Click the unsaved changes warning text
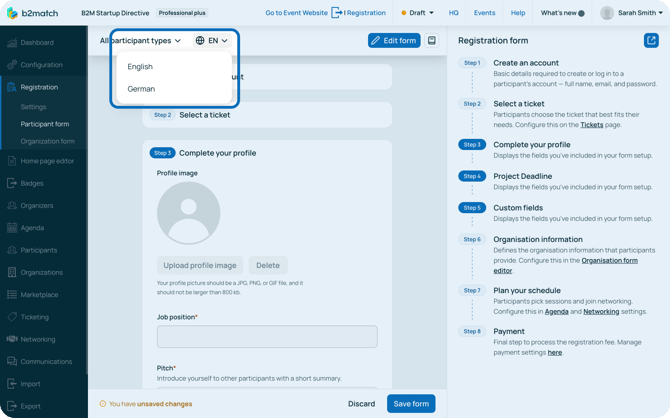This screenshot has width=670, height=418. pyautogui.click(x=150, y=403)
